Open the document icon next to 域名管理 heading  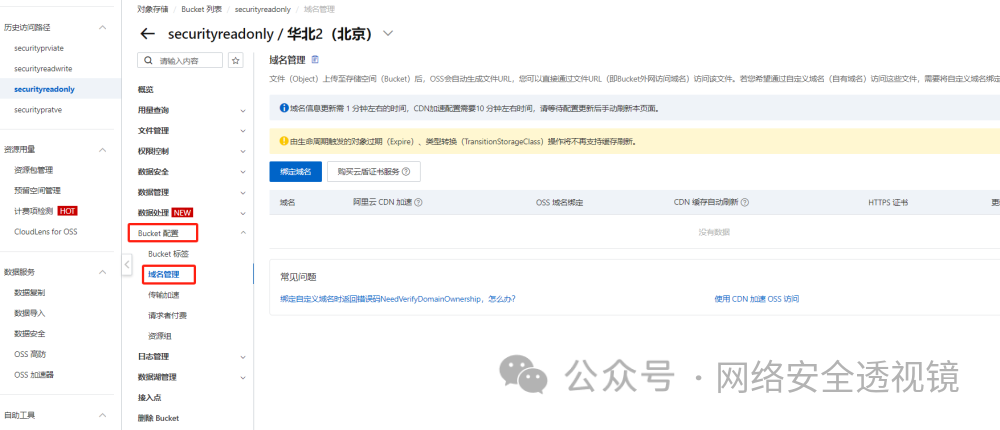pyautogui.click(x=314, y=59)
